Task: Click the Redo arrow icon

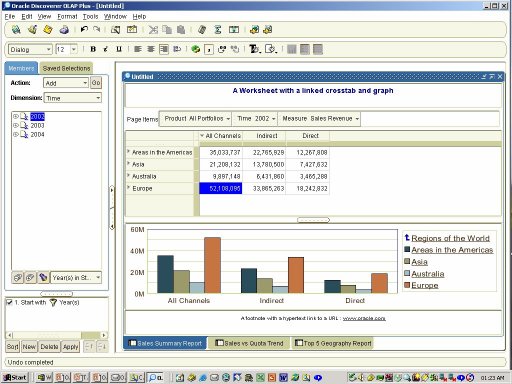Action: click(97, 29)
